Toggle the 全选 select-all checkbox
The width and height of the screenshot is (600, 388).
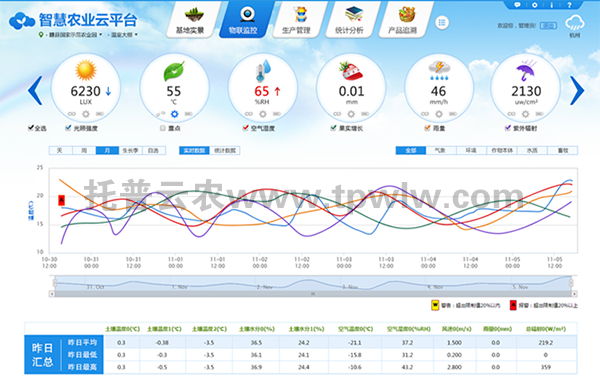point(31,128)
